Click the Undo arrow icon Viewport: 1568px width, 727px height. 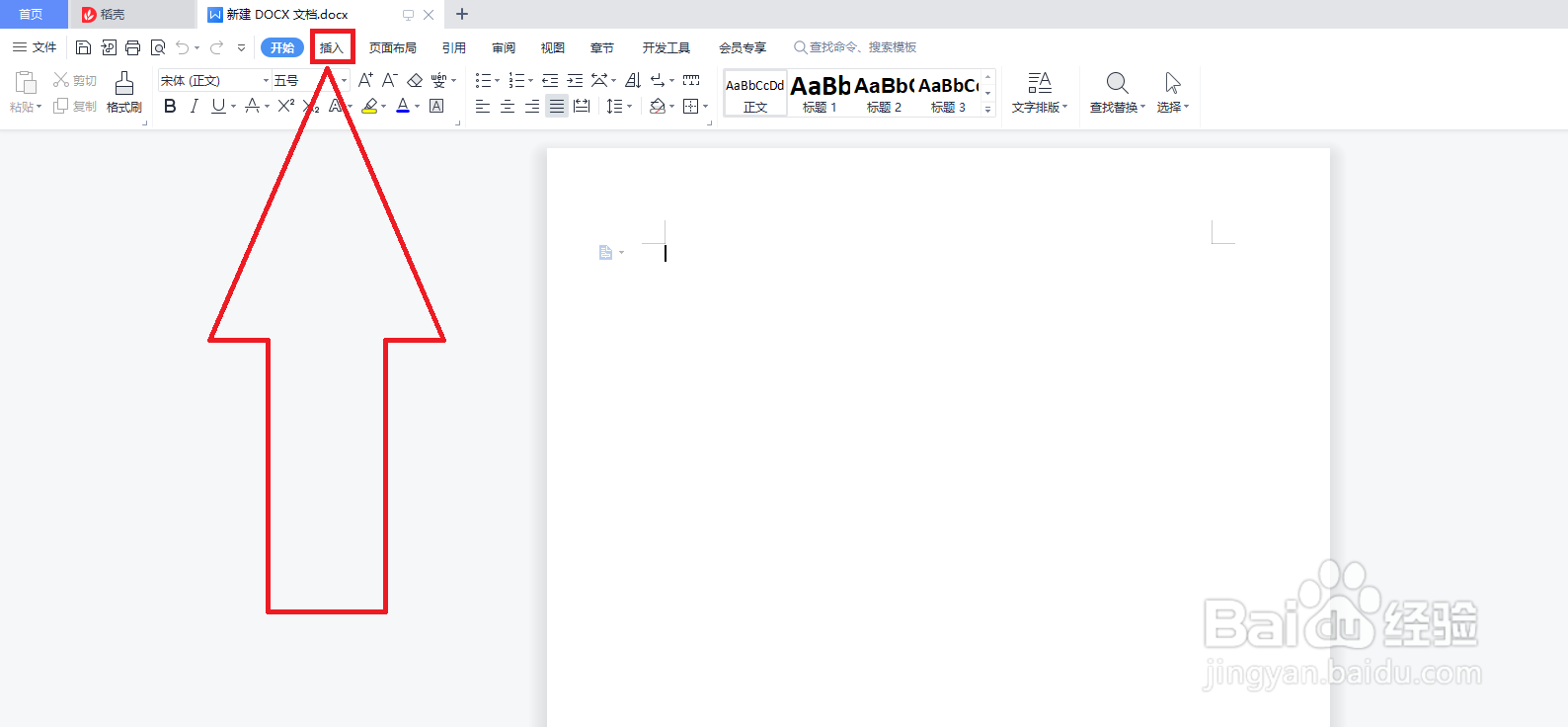click(182, 47)
